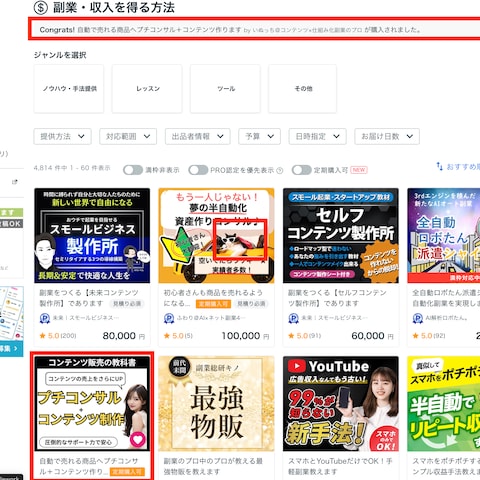Open 副業をつくる【未来コンテンツ製作所】 service title
Screen dimensions: 480x480
coord(89,298)
